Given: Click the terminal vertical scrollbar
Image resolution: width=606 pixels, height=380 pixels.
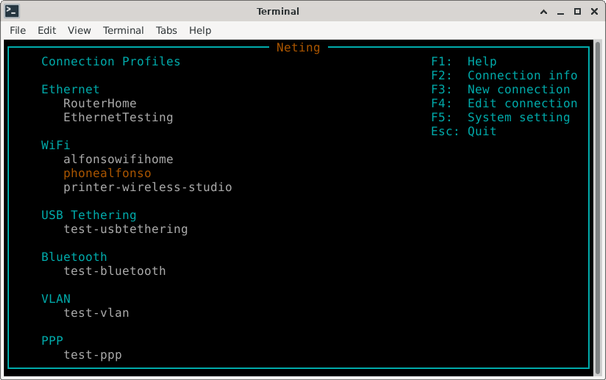Looking at the screenshot, I should (598, 207).
